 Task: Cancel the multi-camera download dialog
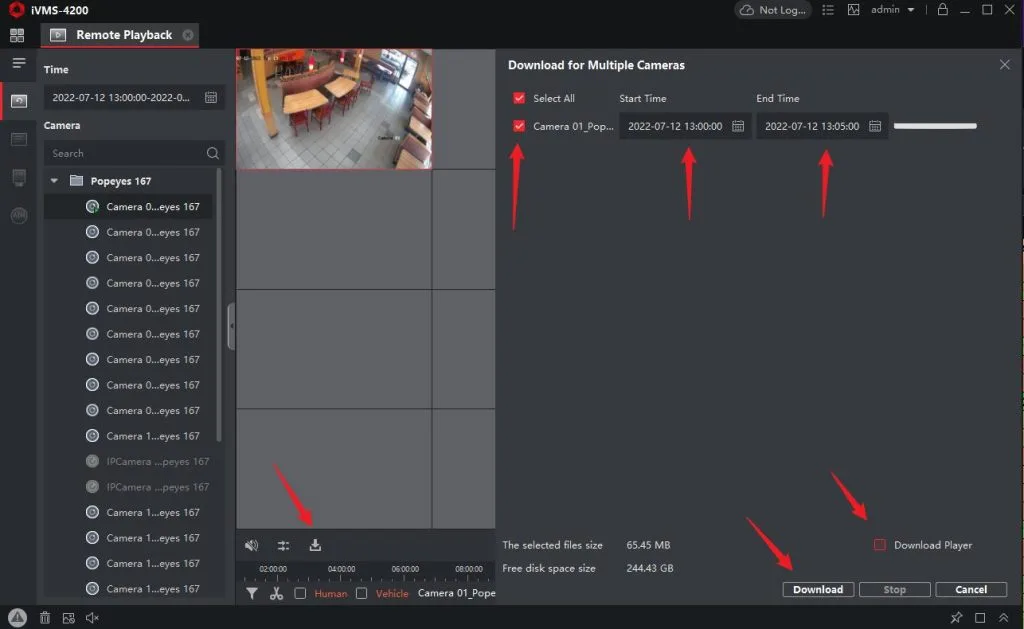[971, 589]
